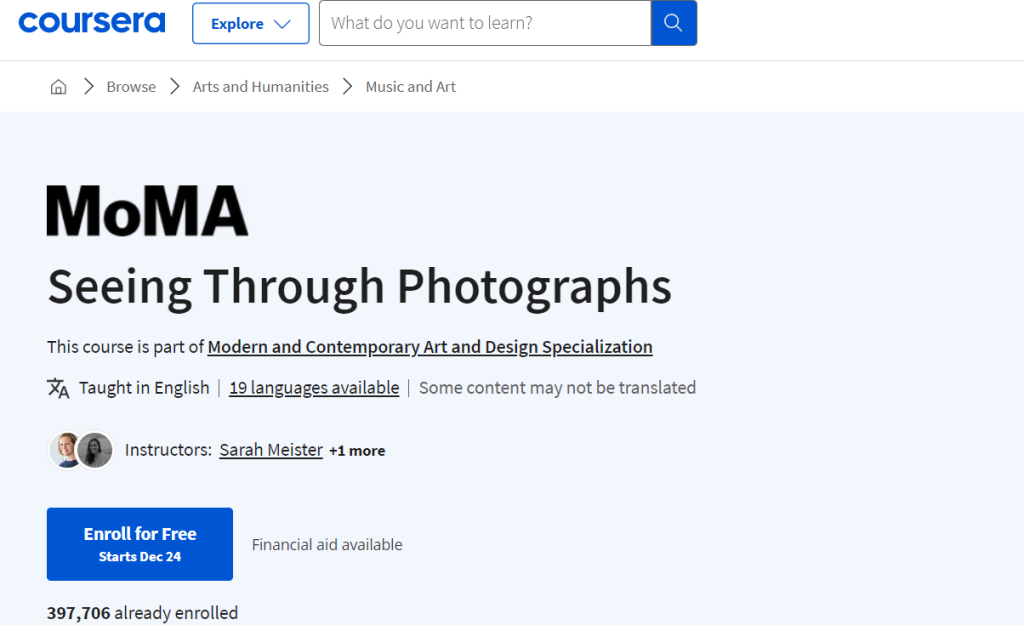Click the second instructor's avatar photo

click(94, 450)
